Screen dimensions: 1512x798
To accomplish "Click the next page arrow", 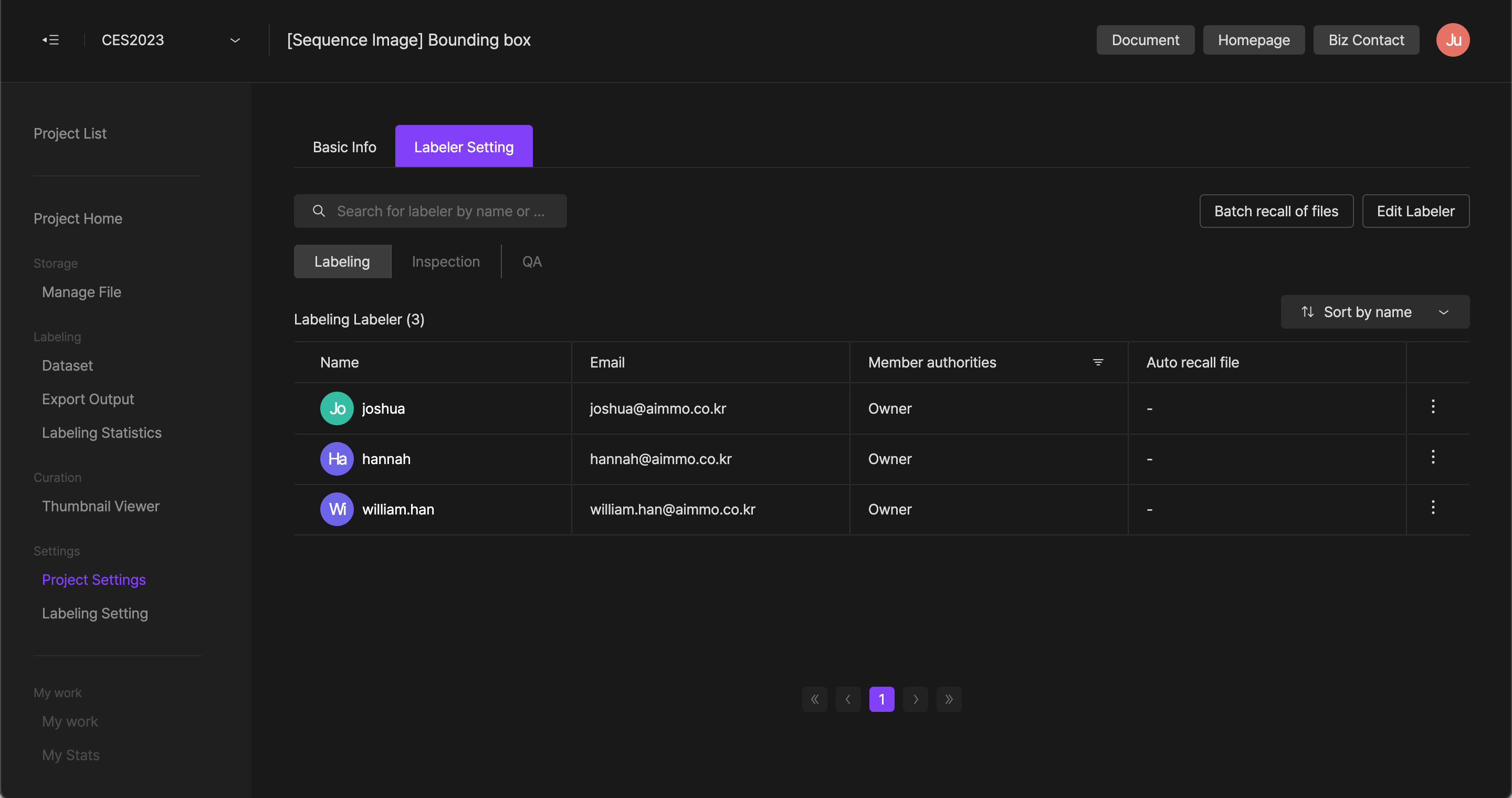I will pyautogui.click(x=915, y=699).
